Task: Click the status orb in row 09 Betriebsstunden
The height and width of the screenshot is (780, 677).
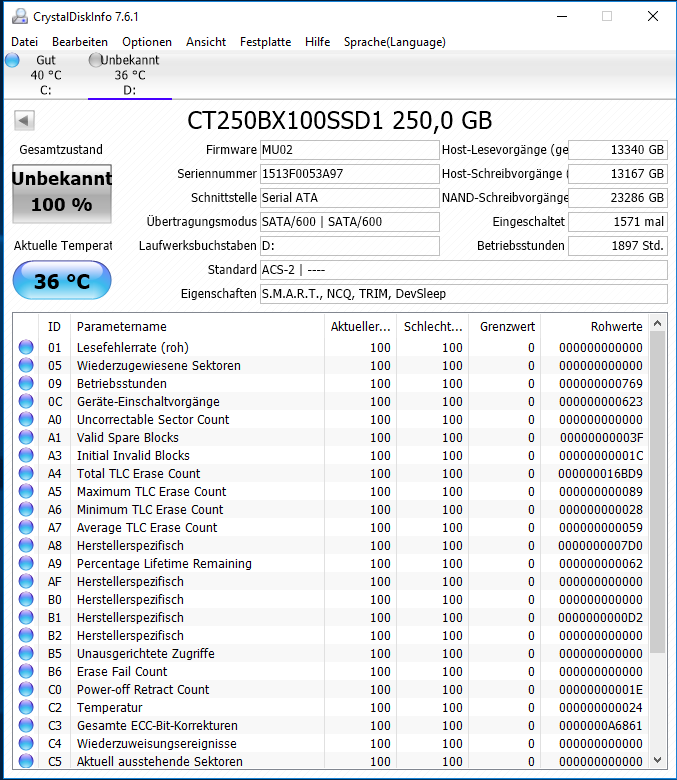Action: tap(26, 383)
